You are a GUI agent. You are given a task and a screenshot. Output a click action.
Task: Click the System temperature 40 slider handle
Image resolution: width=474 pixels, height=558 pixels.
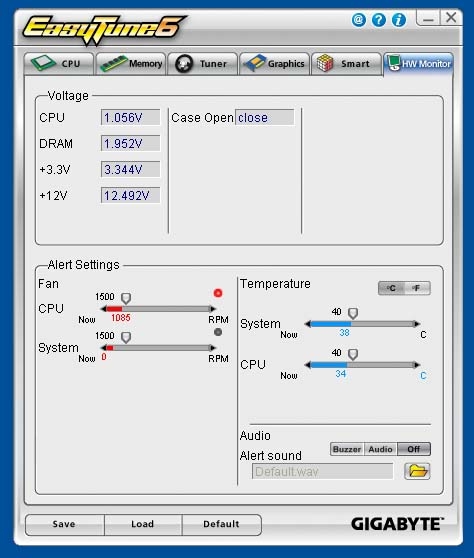353,313
